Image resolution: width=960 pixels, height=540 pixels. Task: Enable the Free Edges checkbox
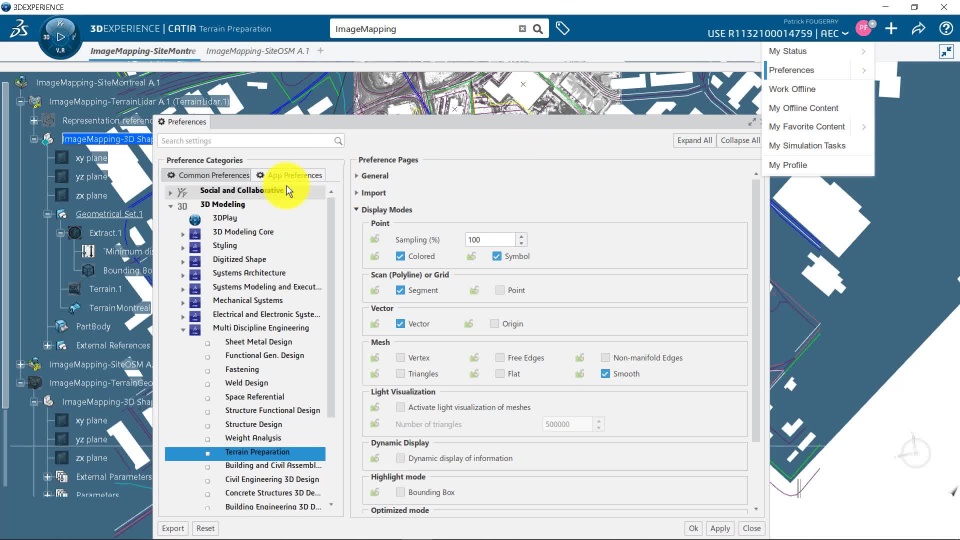pos(500,357)
